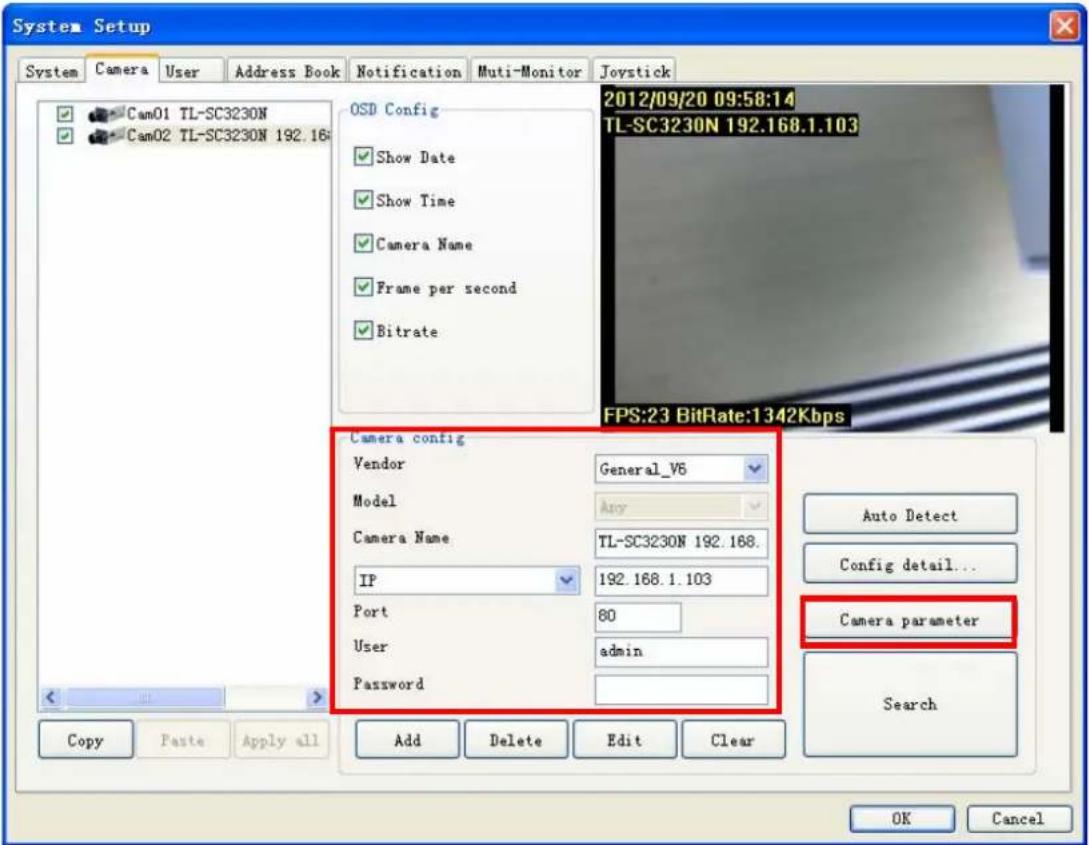Click the empty Password field
Screen dimensions: 1089x845
[x=681, y=689]
